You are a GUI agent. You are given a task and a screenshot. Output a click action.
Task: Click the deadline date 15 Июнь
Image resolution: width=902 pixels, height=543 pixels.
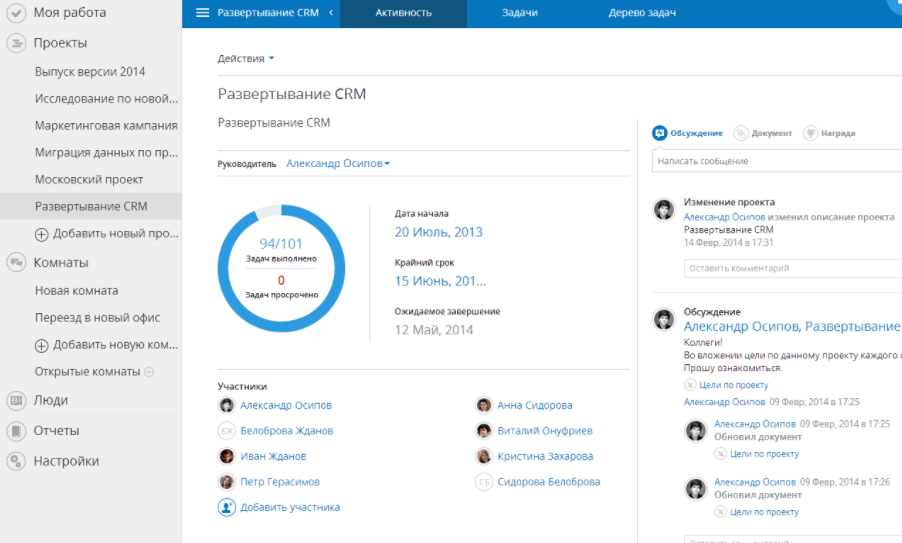440,281
